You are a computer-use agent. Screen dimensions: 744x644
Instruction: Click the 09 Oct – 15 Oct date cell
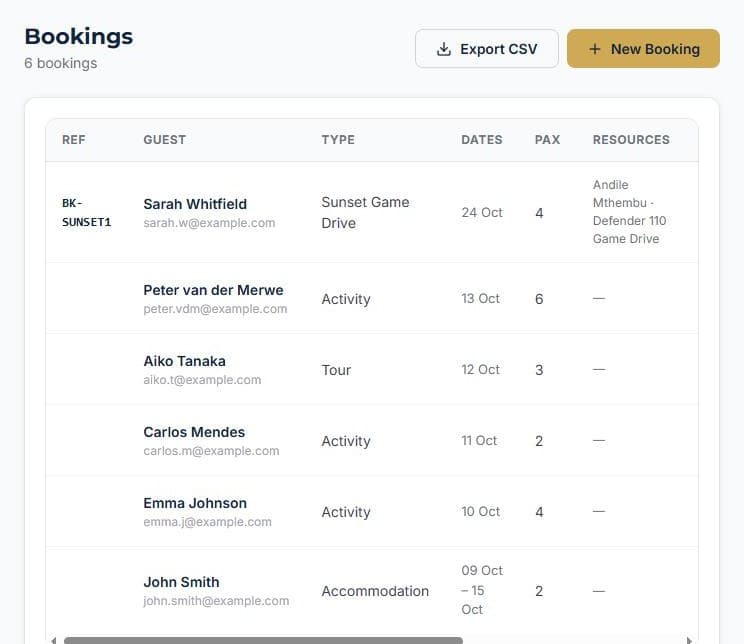482,590
